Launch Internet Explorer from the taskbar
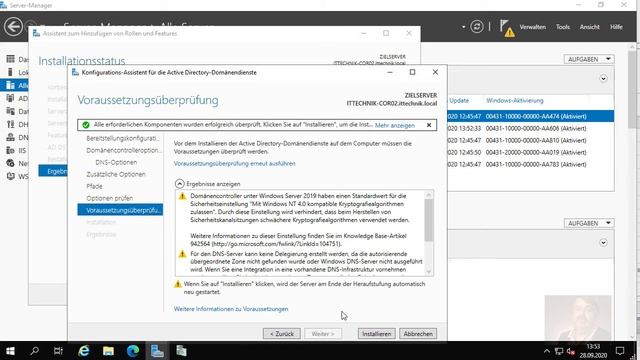The height and width of the screenshot is (360, 640). tap(84, 351)
